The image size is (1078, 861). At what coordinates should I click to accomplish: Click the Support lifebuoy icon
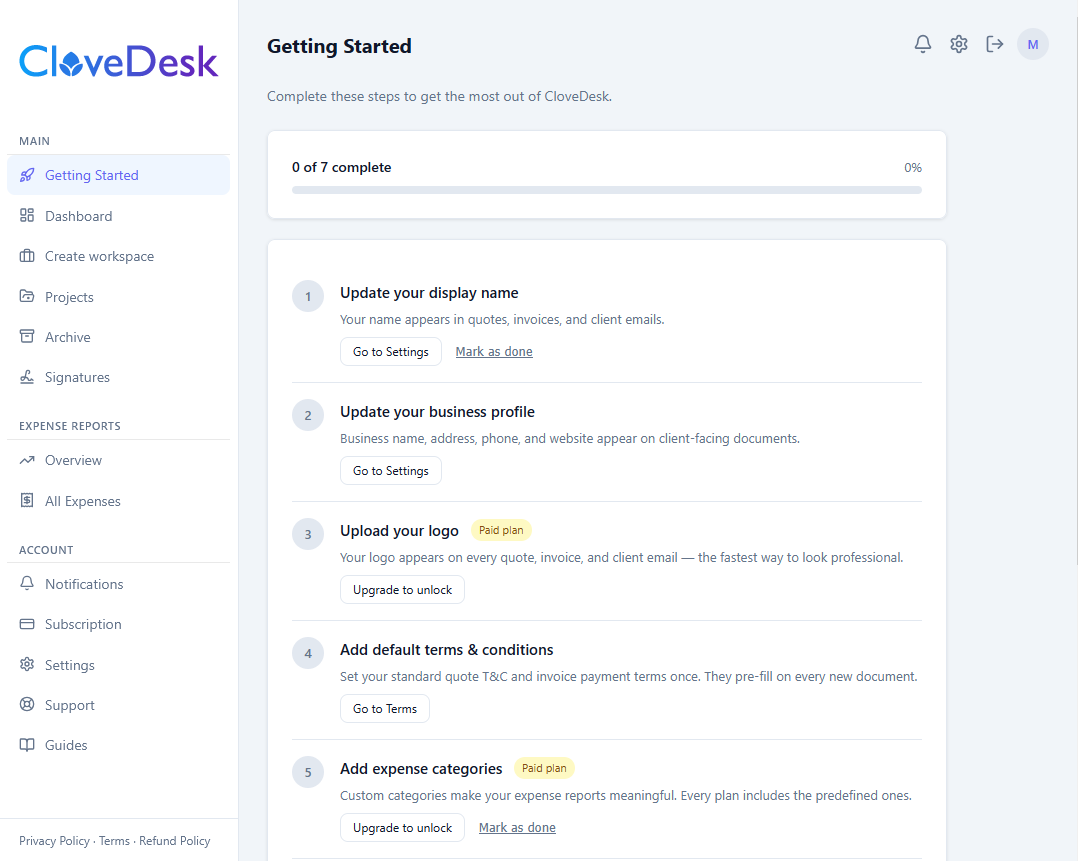[27, 705]
